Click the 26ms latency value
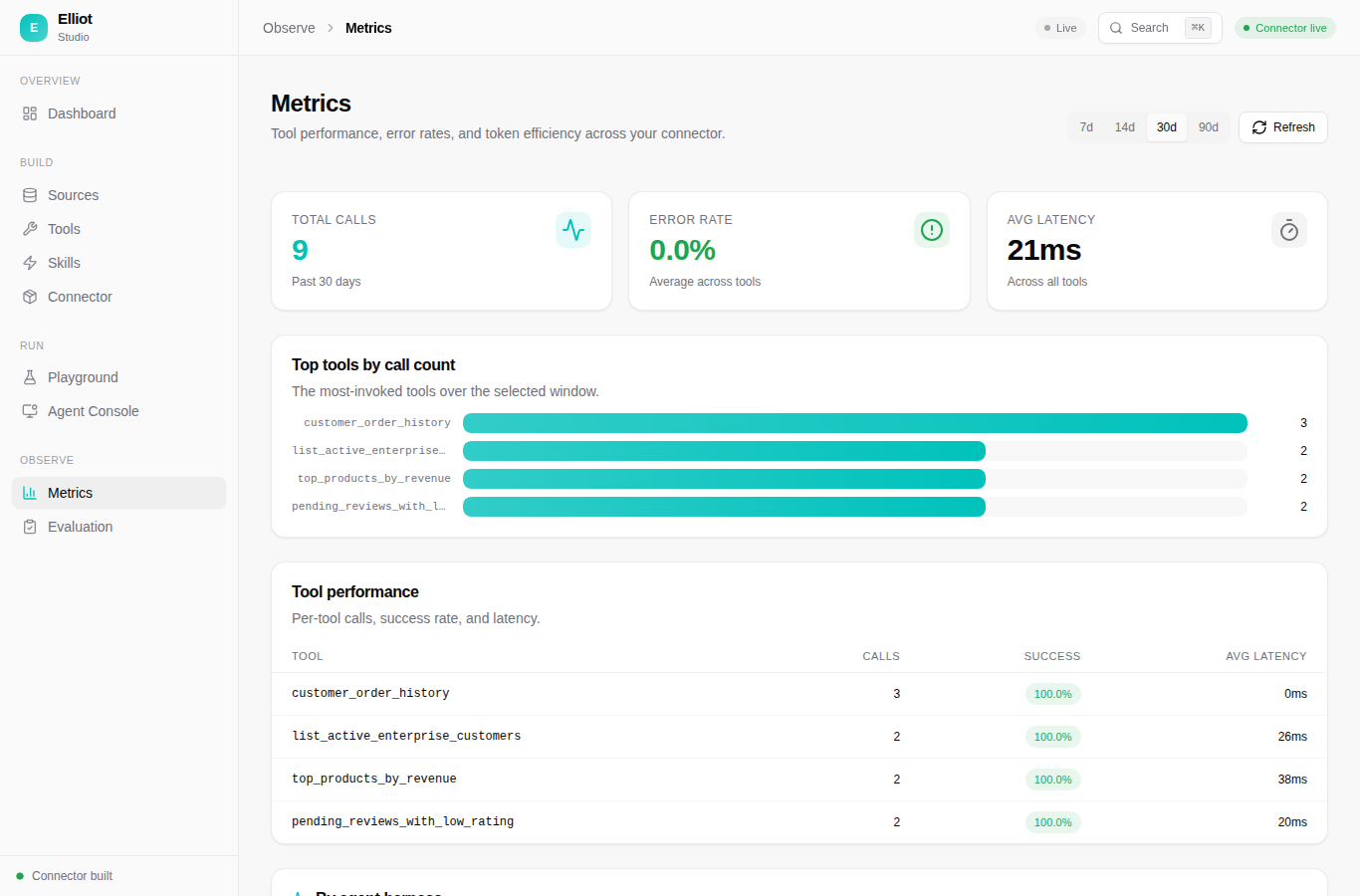Screen dimensions: 1360x896 pyautogui.click(x=1292, y=737)
